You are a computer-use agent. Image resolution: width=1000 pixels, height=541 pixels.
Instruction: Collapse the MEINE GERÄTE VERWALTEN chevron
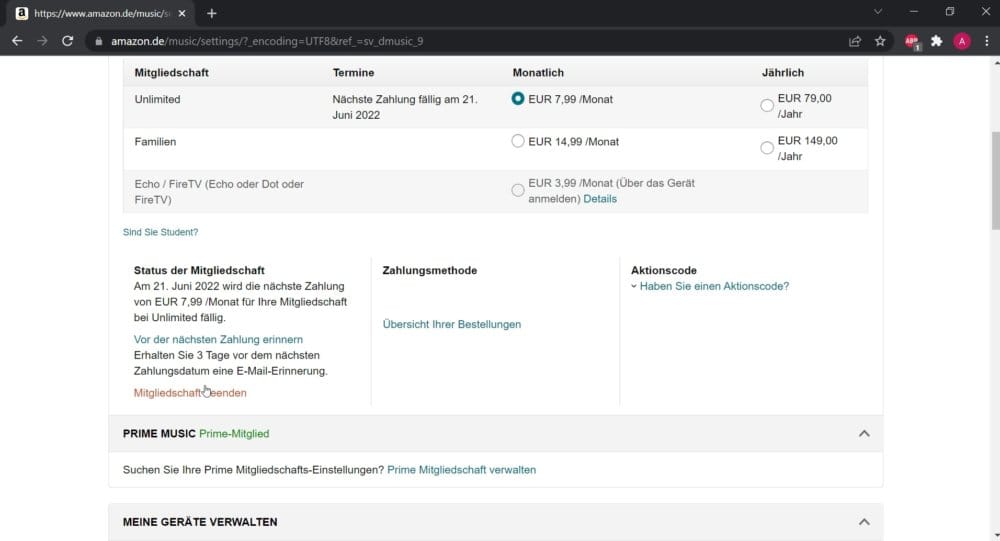[x=864, y=522]
